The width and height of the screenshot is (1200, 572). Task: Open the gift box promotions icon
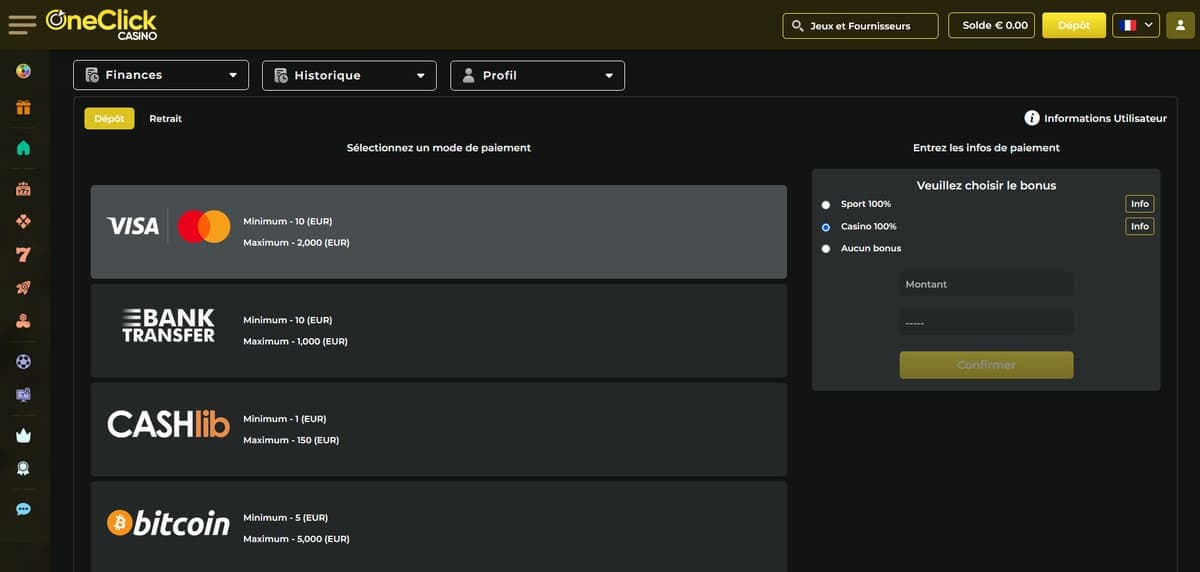(x=23, y=107)
